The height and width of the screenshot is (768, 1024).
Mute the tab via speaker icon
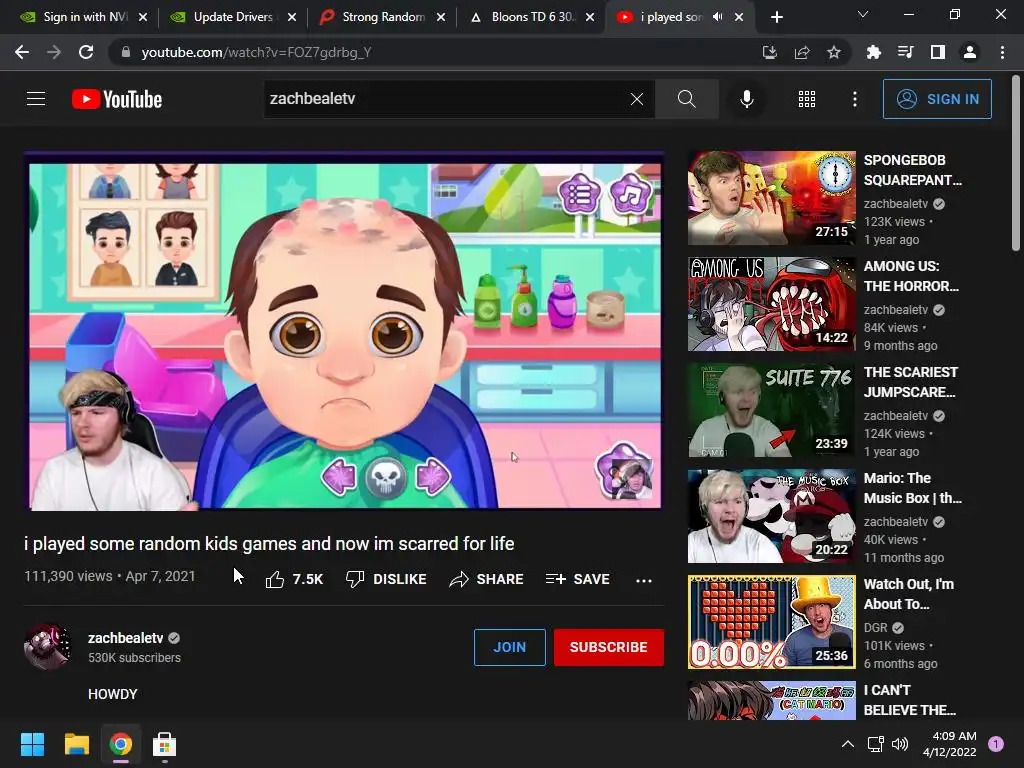tap(718, 17)
